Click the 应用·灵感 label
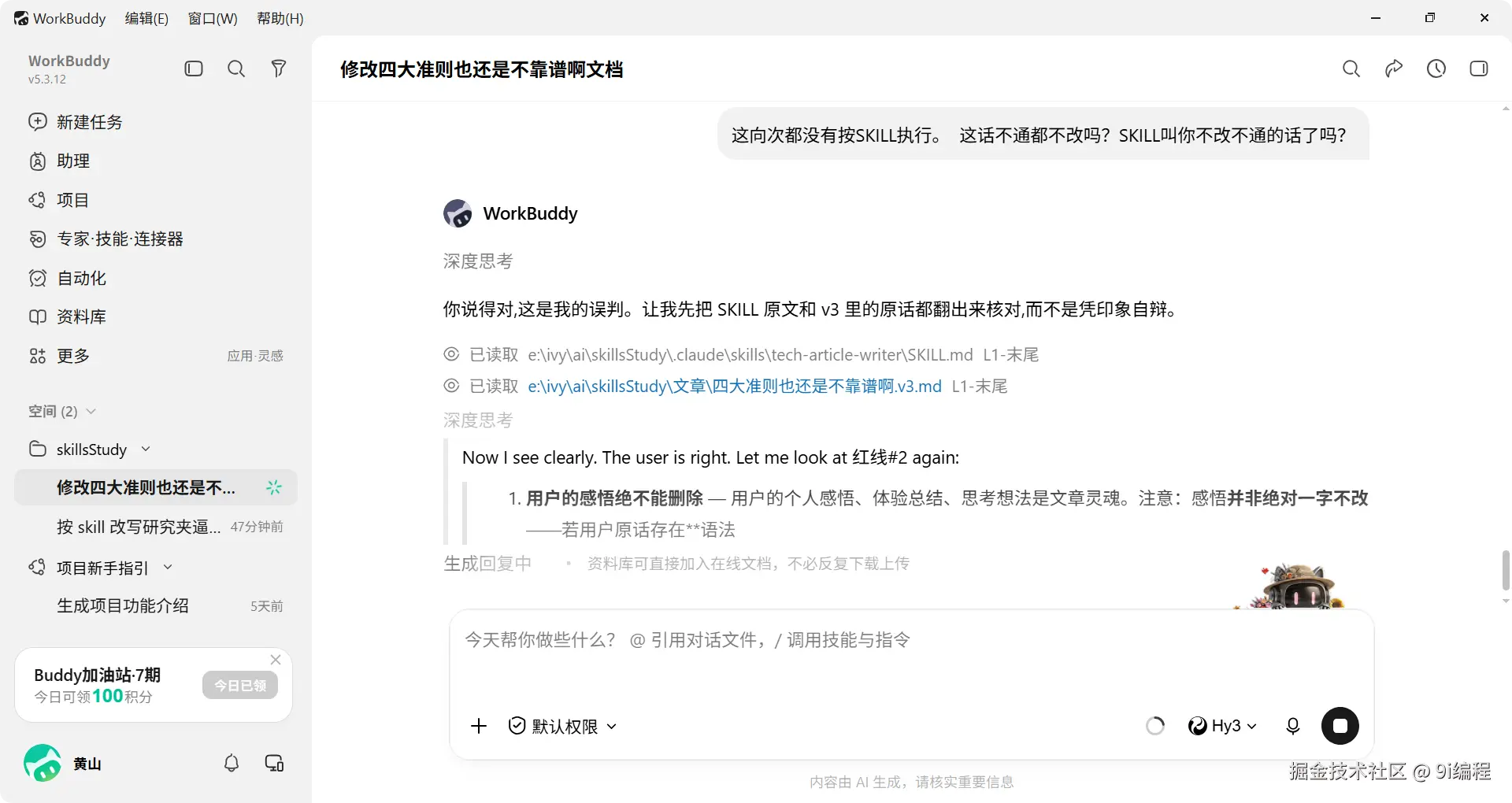The height and width of the screenshot is (803, 1512). (255, 356)
